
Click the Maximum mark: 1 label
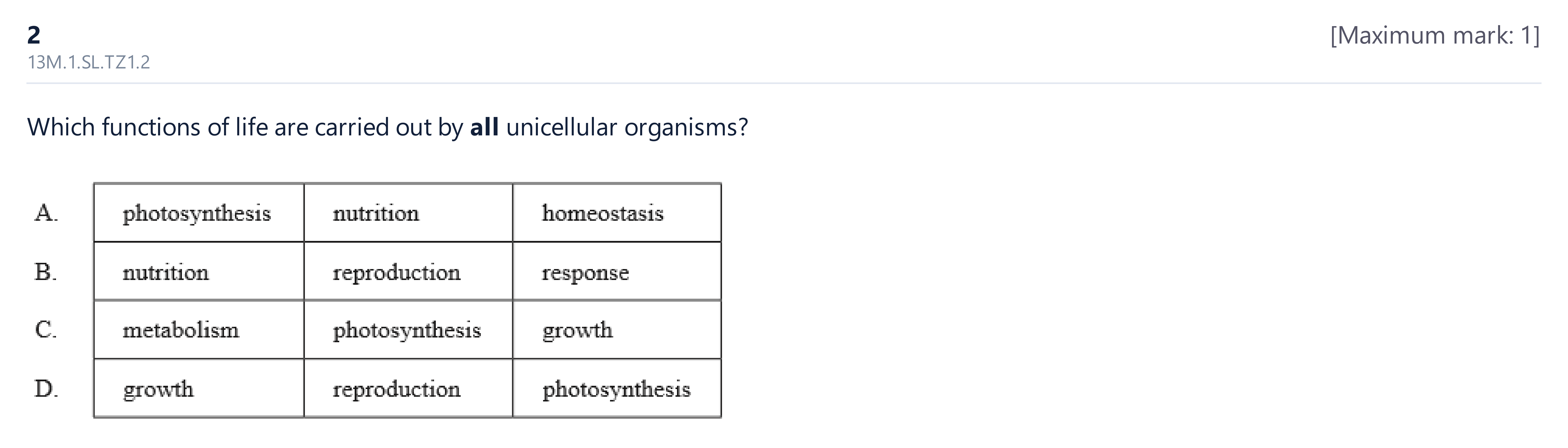coord(1435,35)
